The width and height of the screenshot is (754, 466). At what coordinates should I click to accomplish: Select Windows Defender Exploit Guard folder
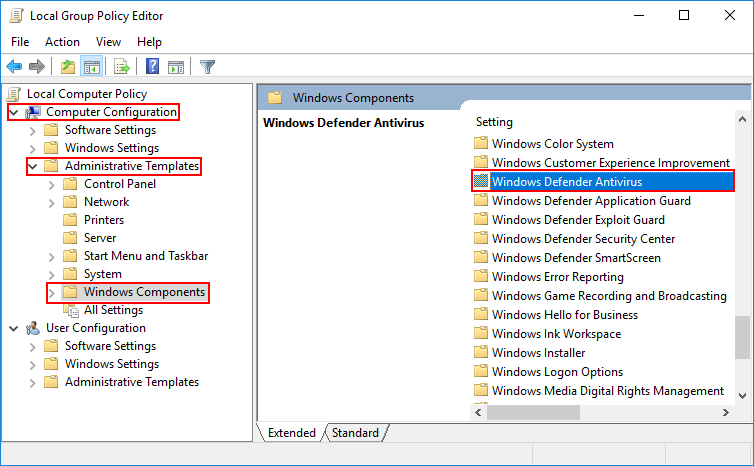[x=578, y=219]
